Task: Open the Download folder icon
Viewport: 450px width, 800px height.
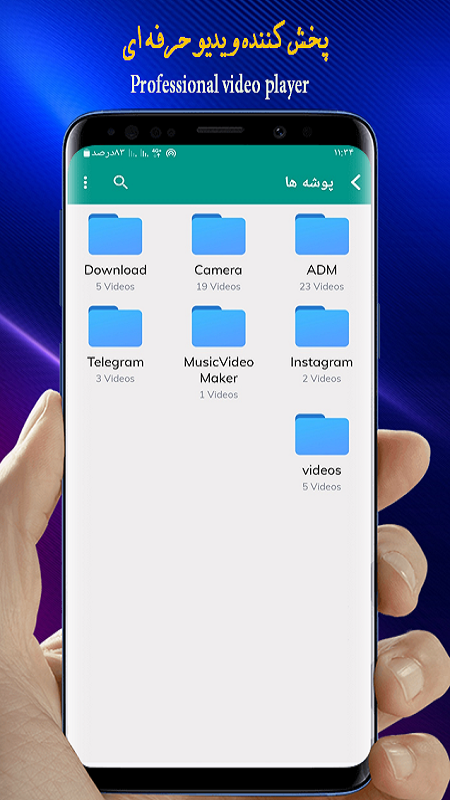Action: click(x=115, y=234)
